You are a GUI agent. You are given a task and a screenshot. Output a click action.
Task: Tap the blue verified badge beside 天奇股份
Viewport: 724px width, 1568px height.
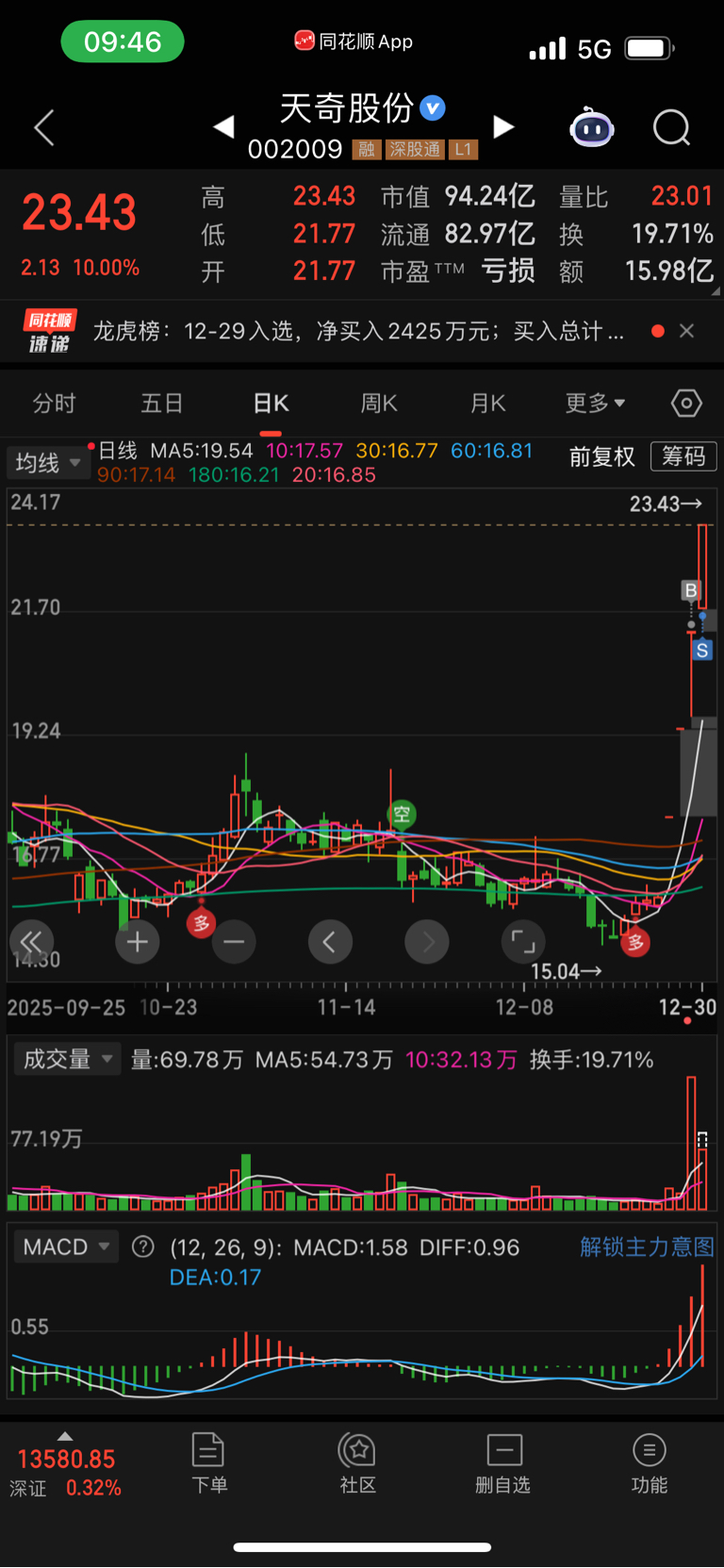(x=433, y=108)
